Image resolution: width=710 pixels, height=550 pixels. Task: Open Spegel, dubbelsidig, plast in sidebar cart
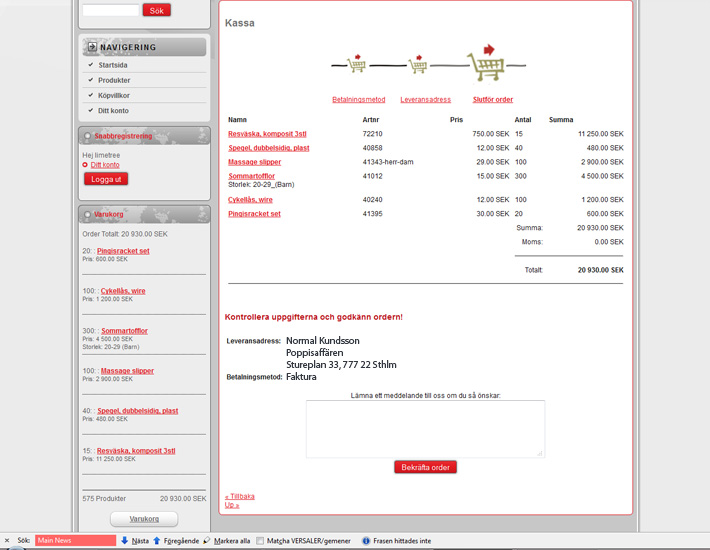[138, 411]
